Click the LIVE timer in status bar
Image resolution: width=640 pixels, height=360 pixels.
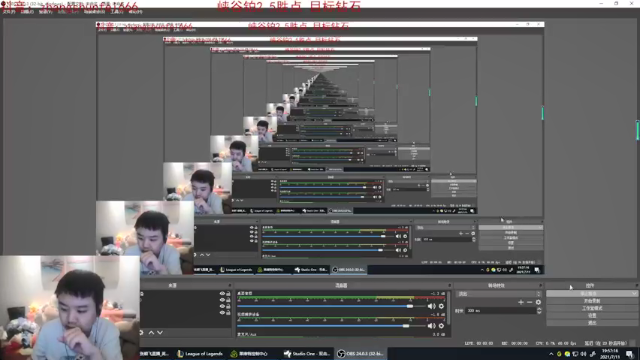[479, 343]
